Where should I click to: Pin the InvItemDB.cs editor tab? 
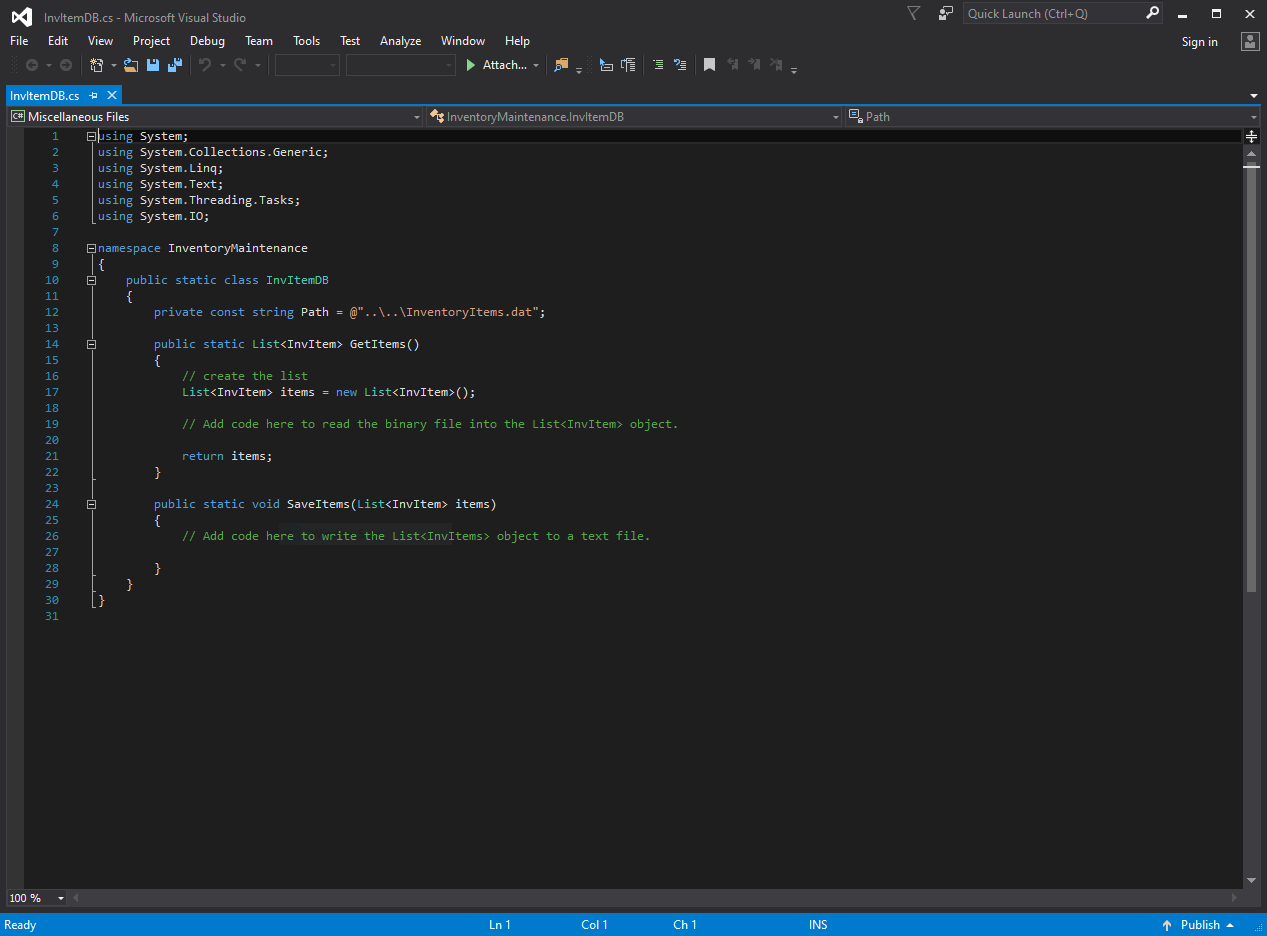click(92, 95)
